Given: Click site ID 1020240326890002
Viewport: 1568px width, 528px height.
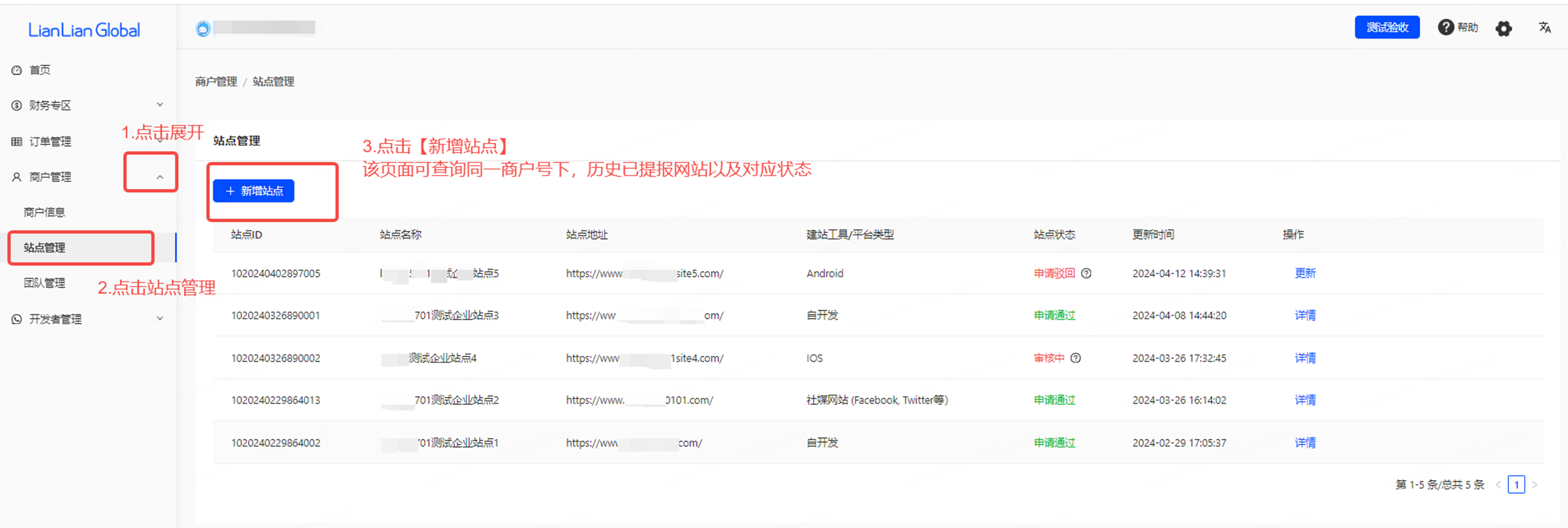Looking at the screenshot, I should (x=276, y=358).
